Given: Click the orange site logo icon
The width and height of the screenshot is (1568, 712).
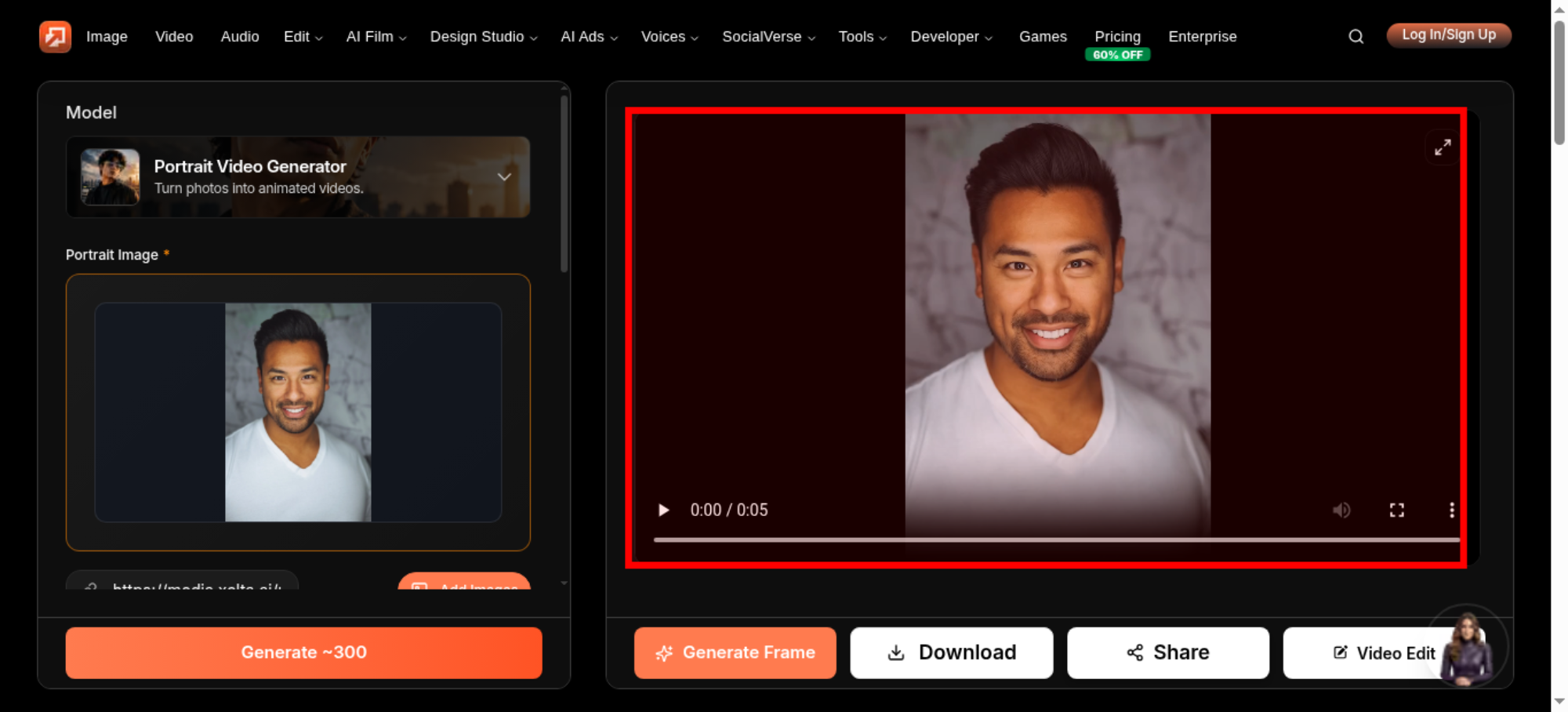Looking at the screenshot, I should [x=55, y=36].
